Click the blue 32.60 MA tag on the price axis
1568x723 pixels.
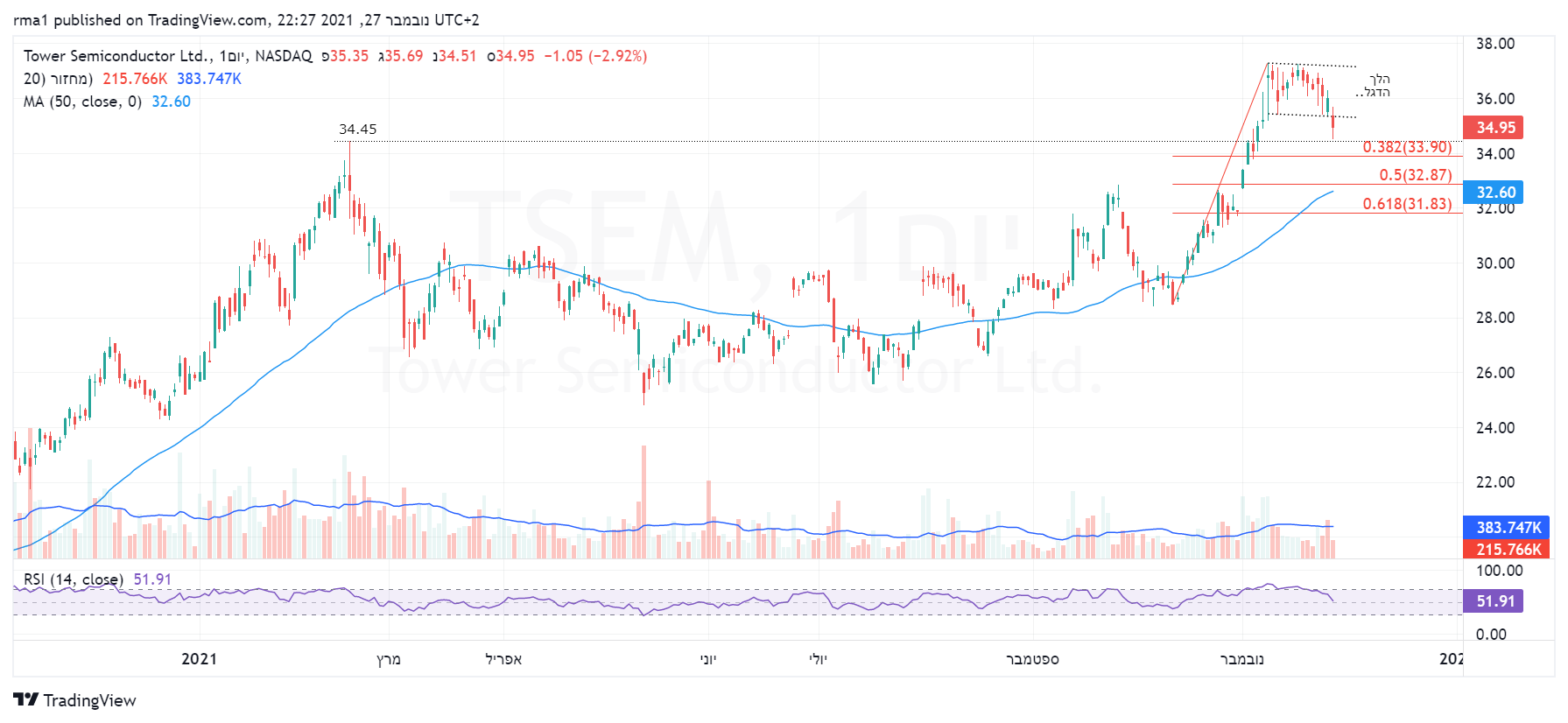tap(1495, 193)
